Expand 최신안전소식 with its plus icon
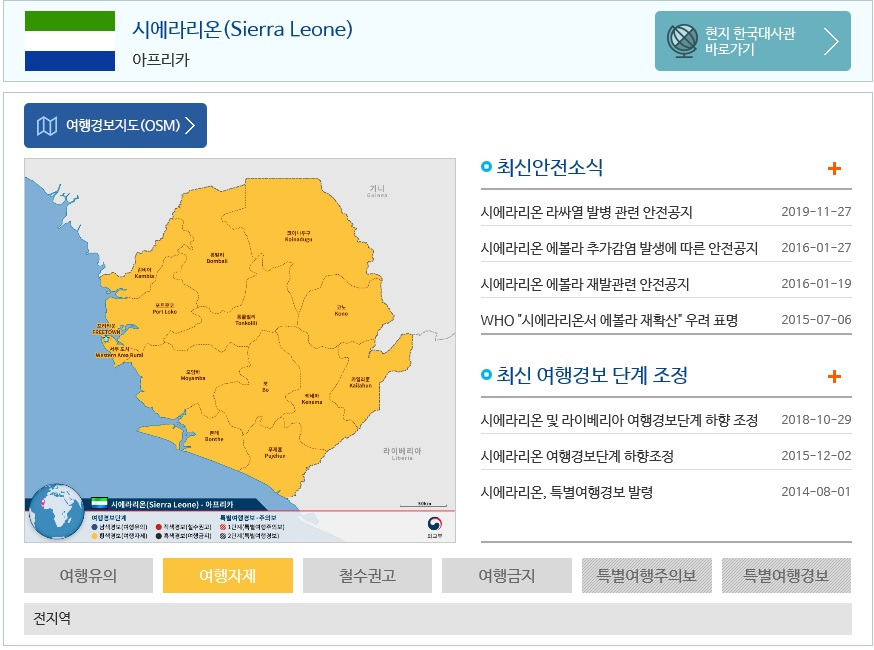 (x=834, y=168)
